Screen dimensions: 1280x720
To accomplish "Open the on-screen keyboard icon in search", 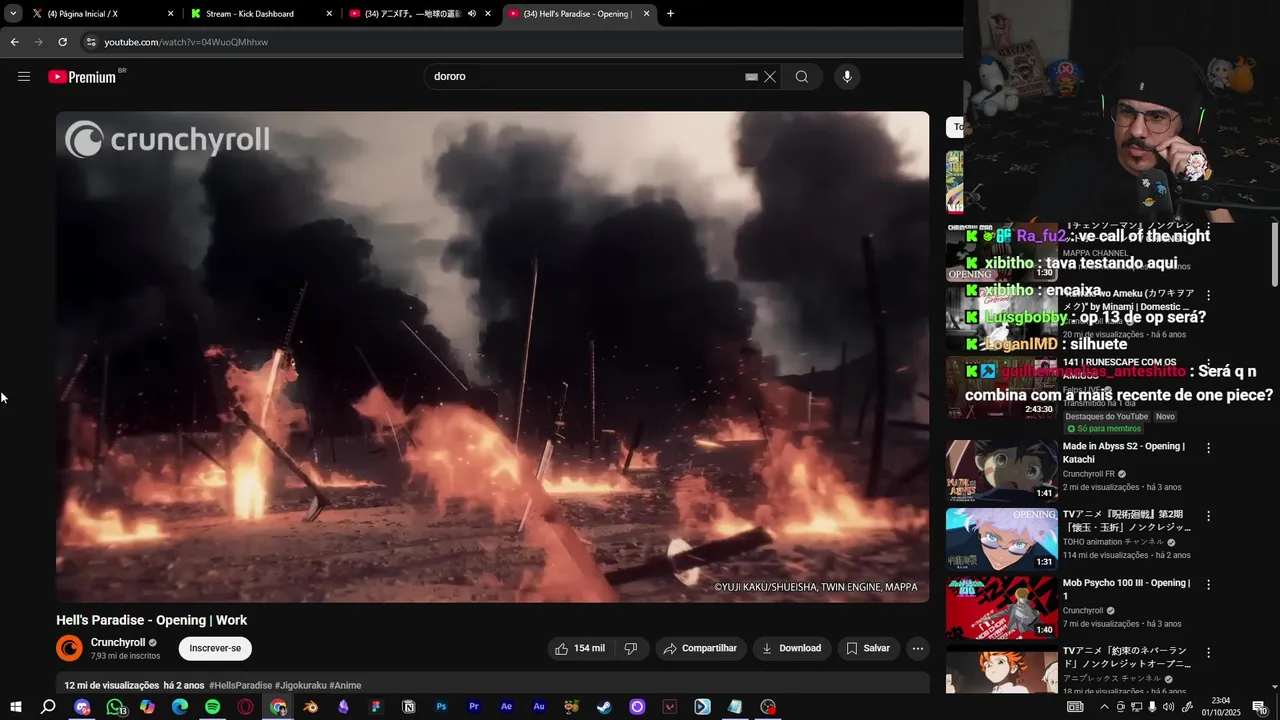I will point(751,77).
